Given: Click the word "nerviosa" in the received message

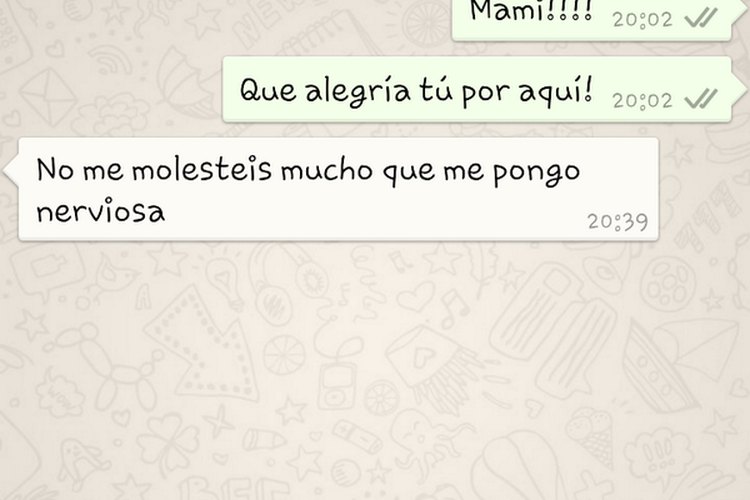Looking at the screenshot, I should pos(101,211).
